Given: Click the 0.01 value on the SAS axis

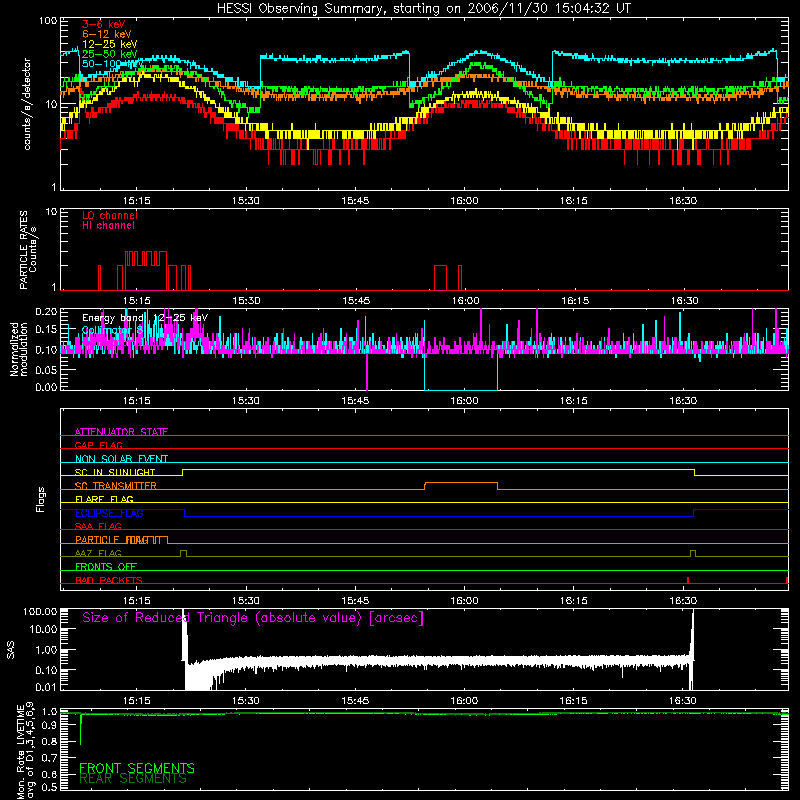Looking at the screenshot, I should pyautogui.click(x=46, y=687).
